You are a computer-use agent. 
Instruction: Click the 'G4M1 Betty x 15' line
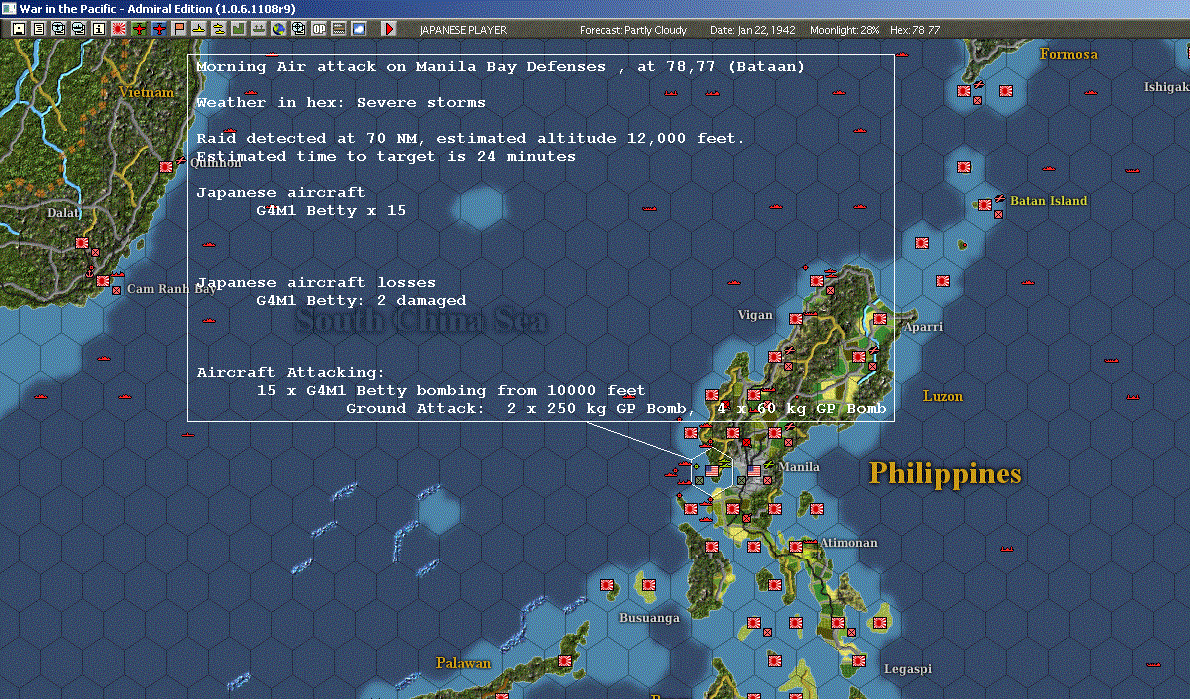point(331,210)
